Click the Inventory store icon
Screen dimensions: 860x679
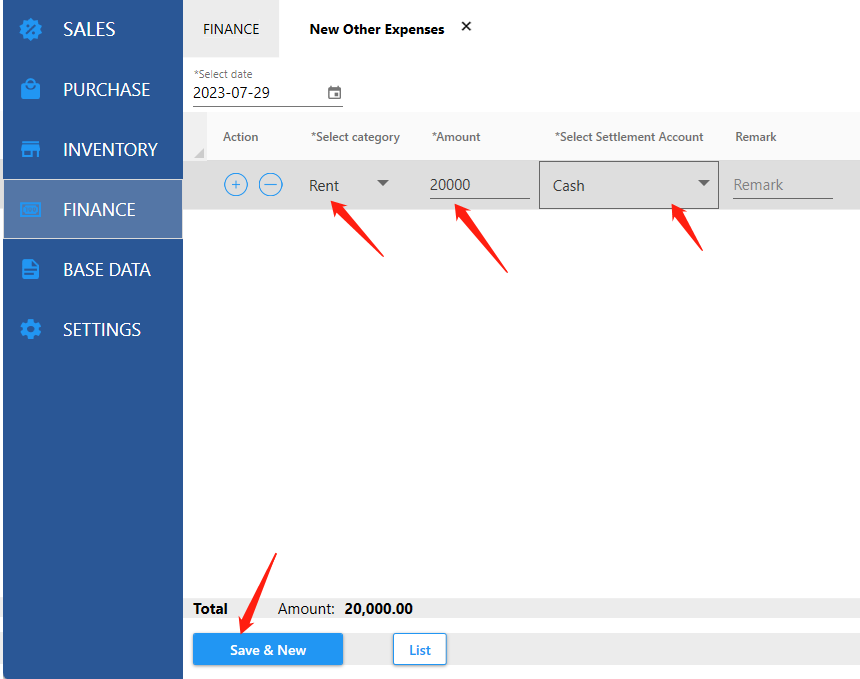[31, 149]
